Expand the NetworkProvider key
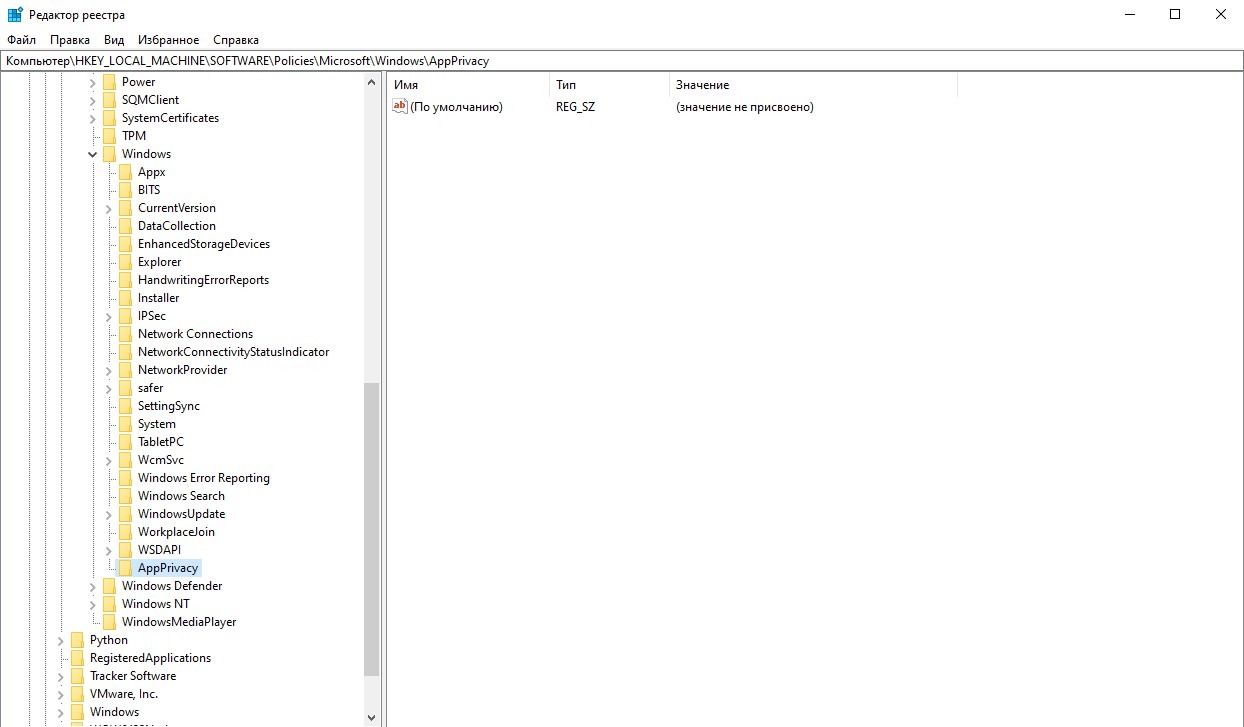The width and height of the screenshot is (1244, 727). pos(109,370)
